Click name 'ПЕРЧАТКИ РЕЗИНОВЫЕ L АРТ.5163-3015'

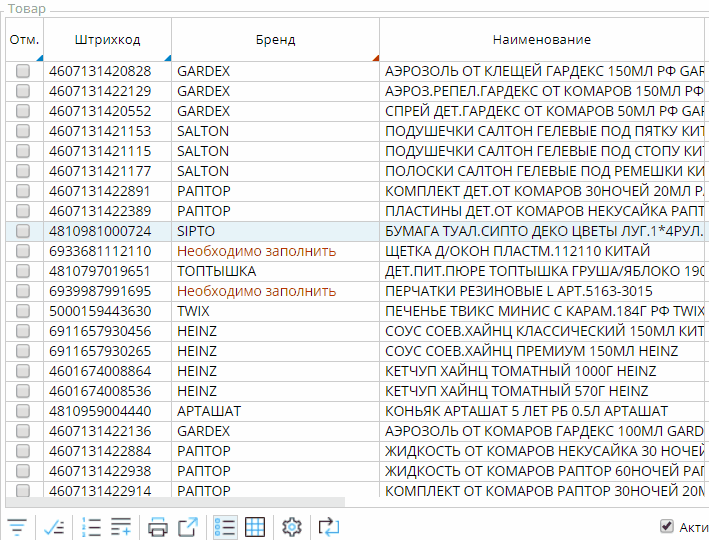click(519, 291)
